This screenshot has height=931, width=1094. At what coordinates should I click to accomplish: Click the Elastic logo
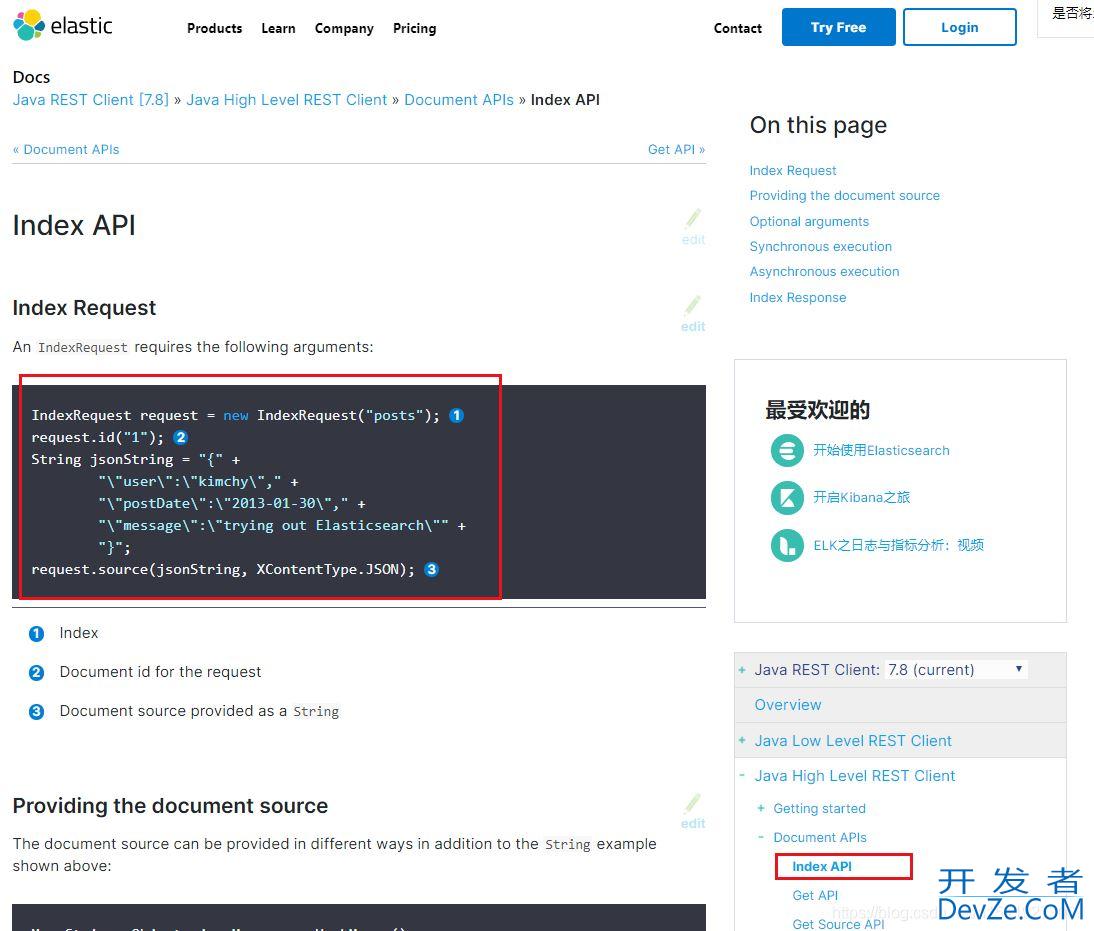pos(63,26)
